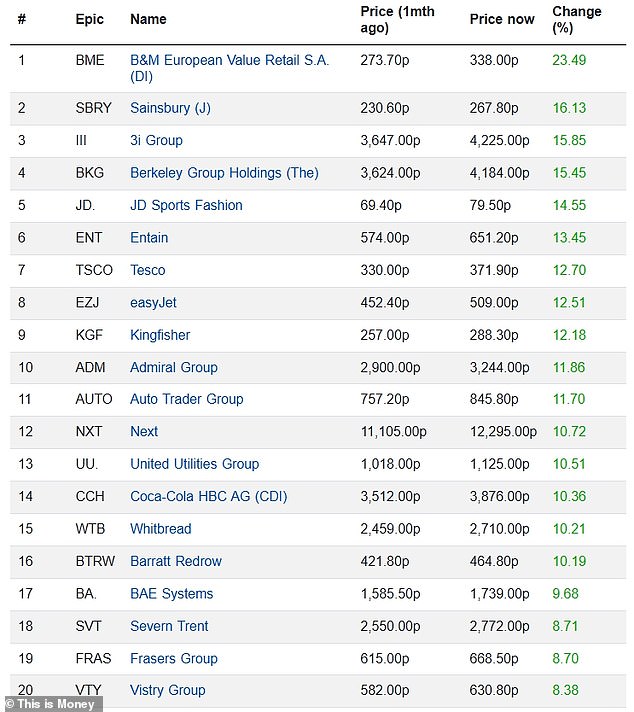Click the 509.00p price now cell
This screenshot has height=712, width=634.
point(494,303)
